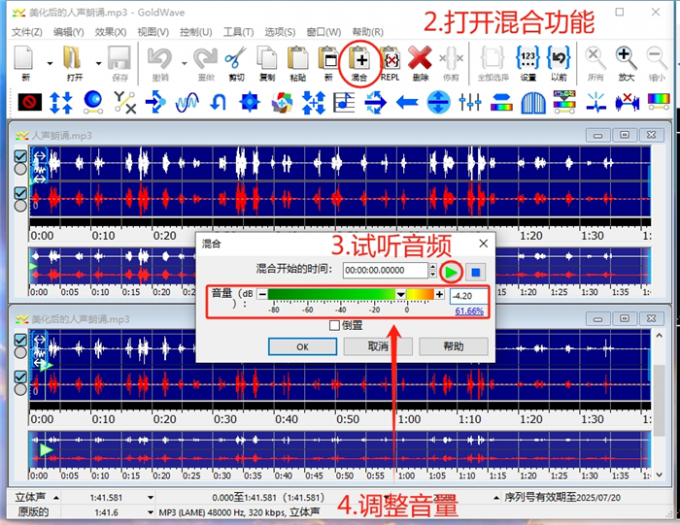Viewport: 680px width, 525px height.
Task: Click the Previous selection (以前) icon
Action: tap(559, 58)
